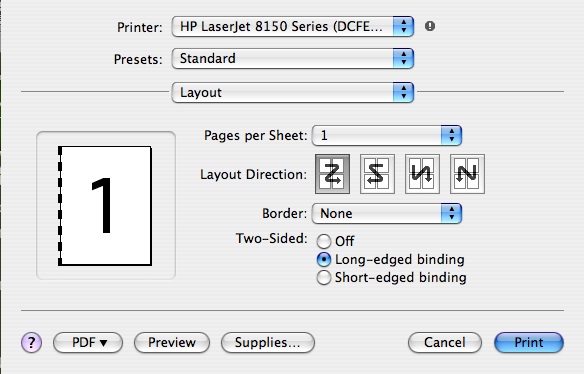This screenshot has width=584, height=374.
Task: Select the Z-shaped left-to-right layout direction
Action: [332, 174]
